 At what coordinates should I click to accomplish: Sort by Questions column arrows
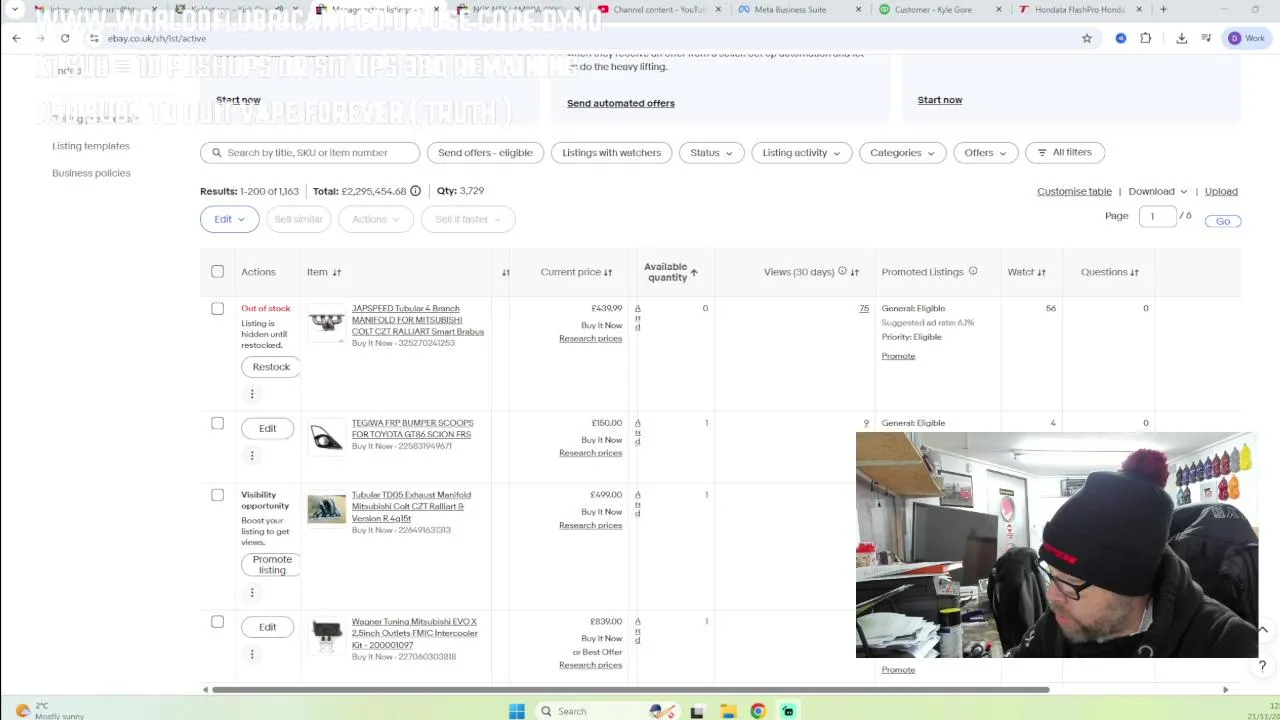point(1135,272)
